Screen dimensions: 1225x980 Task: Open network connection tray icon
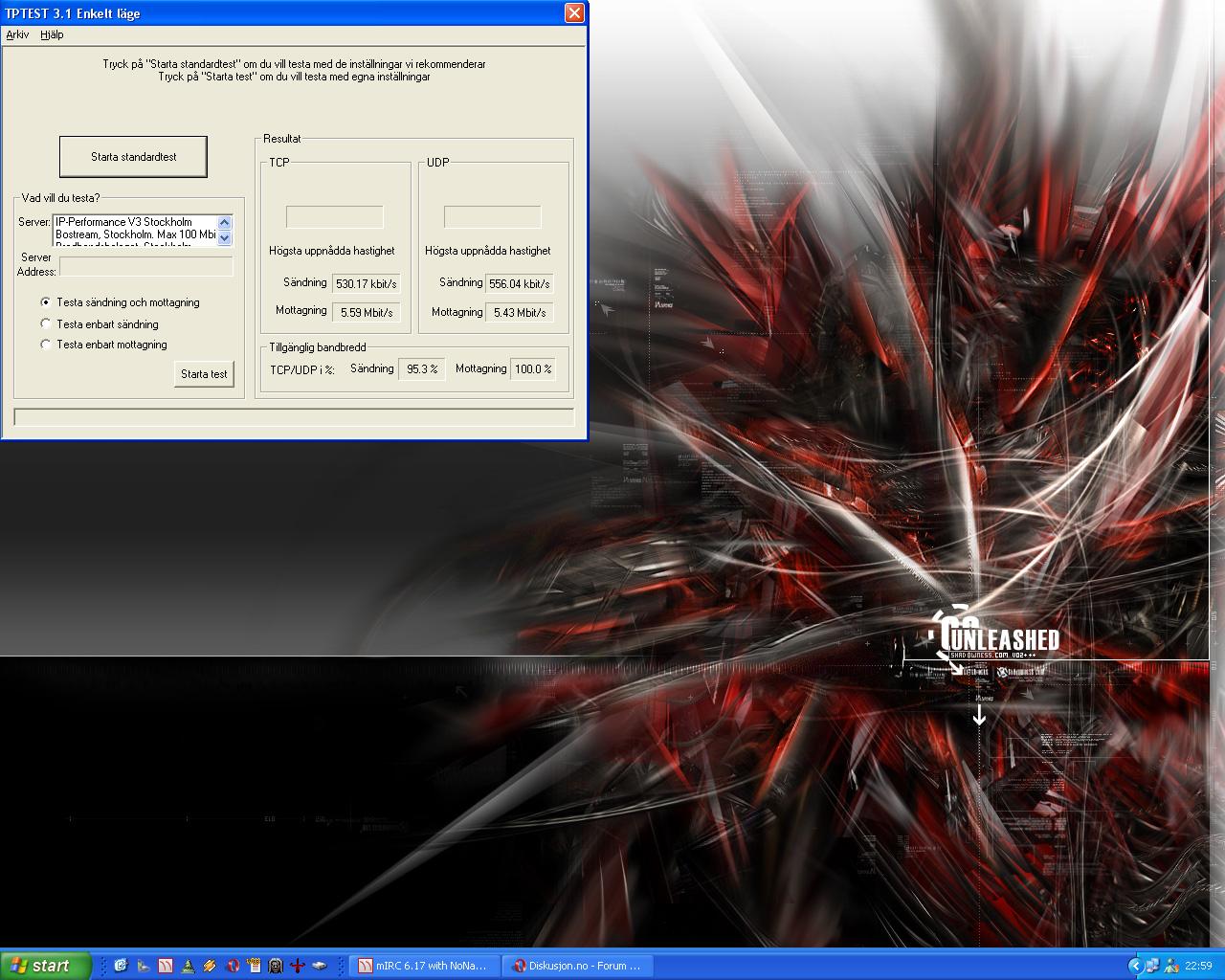1153,966
